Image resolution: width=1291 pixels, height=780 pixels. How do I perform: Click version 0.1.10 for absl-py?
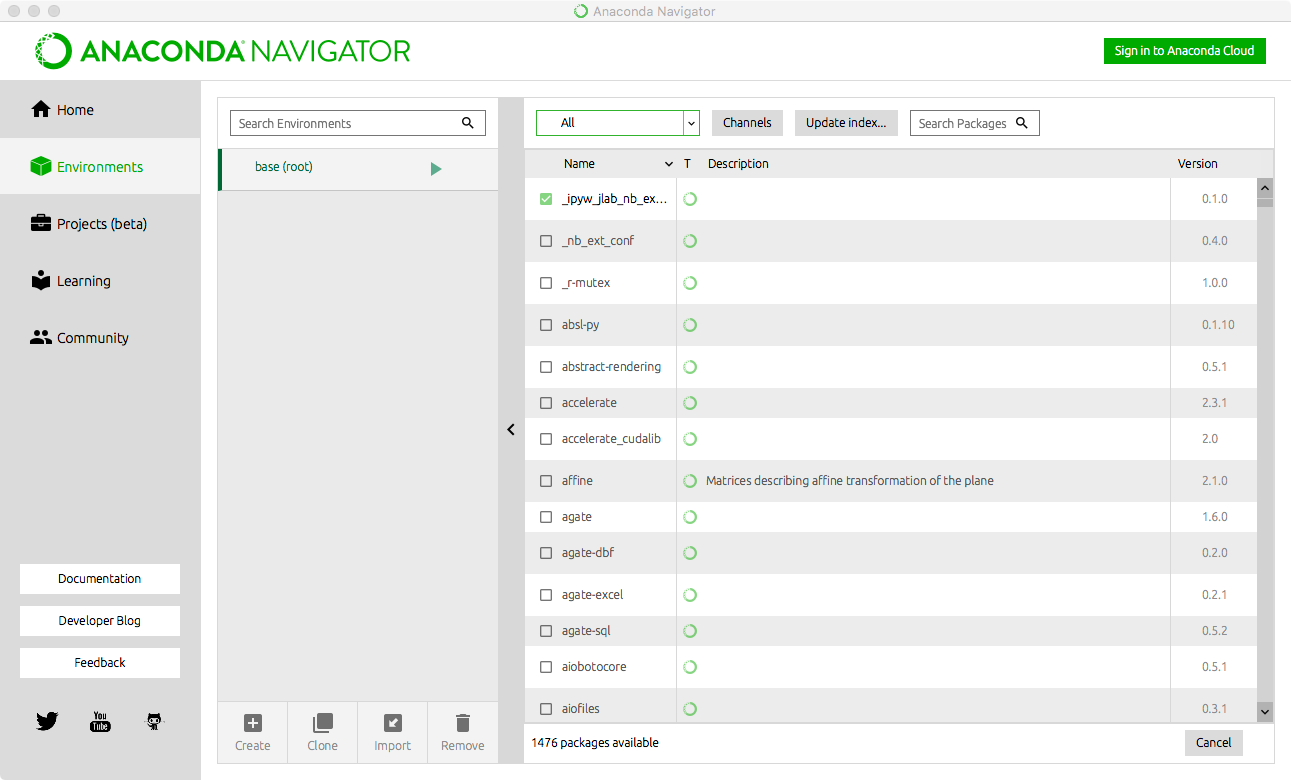tap(1218, 325)
